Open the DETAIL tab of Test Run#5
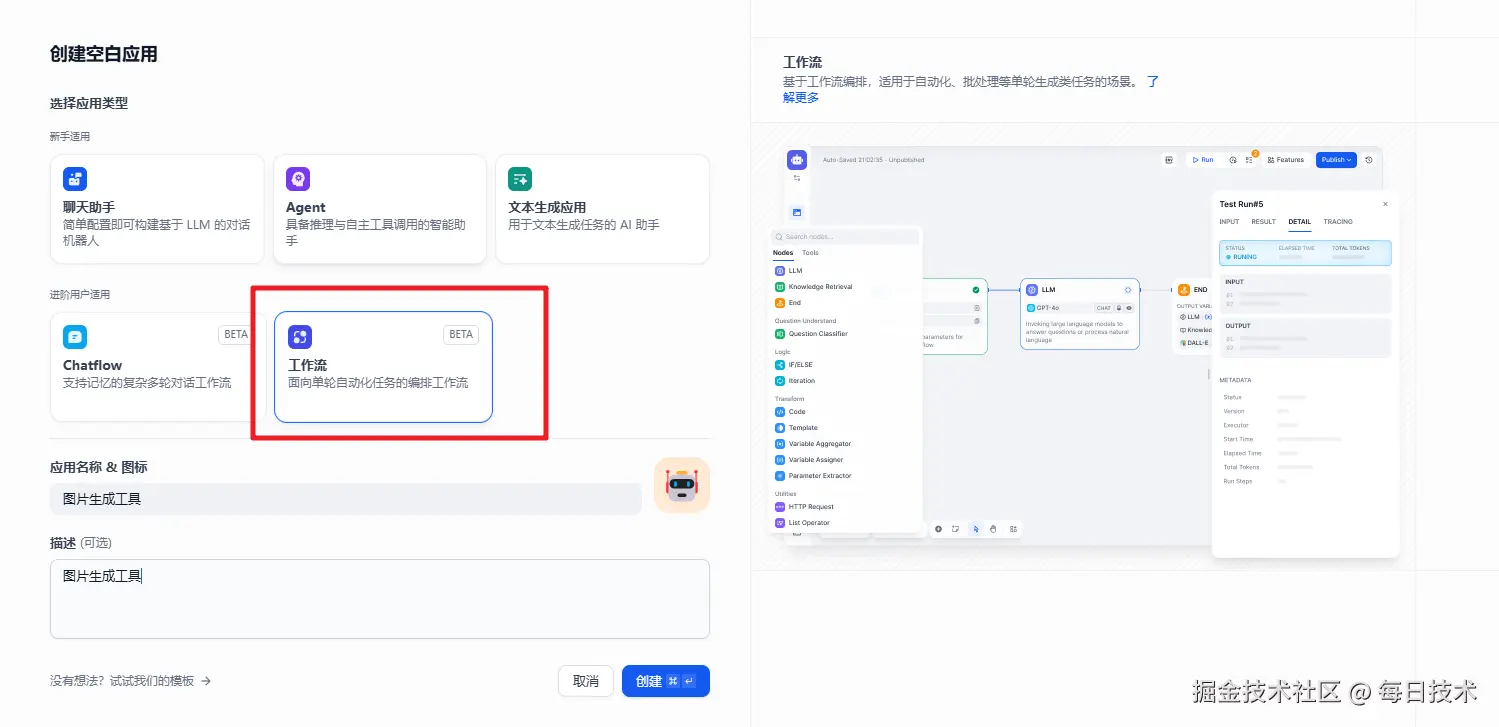This screenshot has height=727, width=1499. pos(1299,222)
